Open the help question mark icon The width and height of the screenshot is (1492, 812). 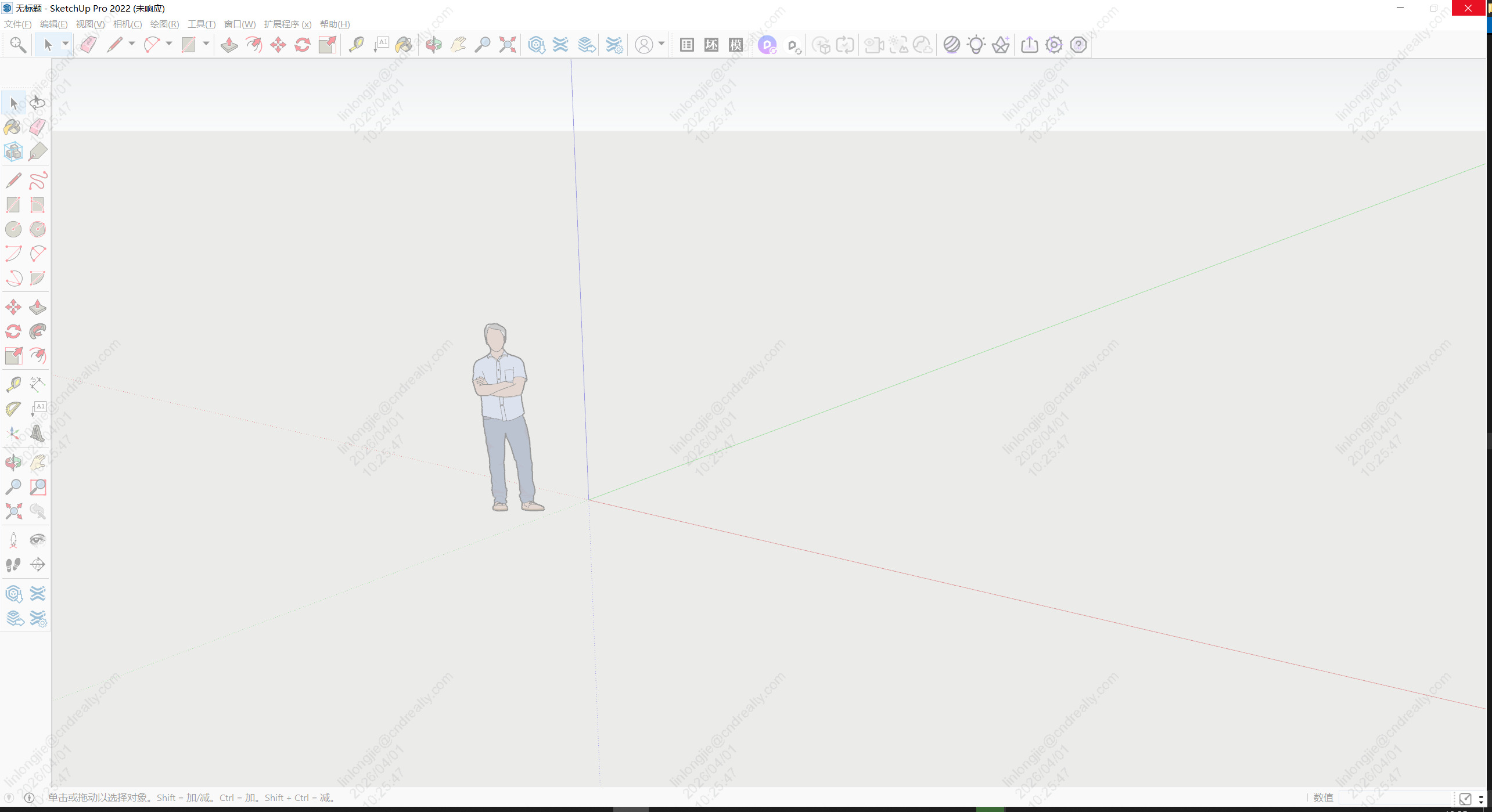(x=1078, y=45)
